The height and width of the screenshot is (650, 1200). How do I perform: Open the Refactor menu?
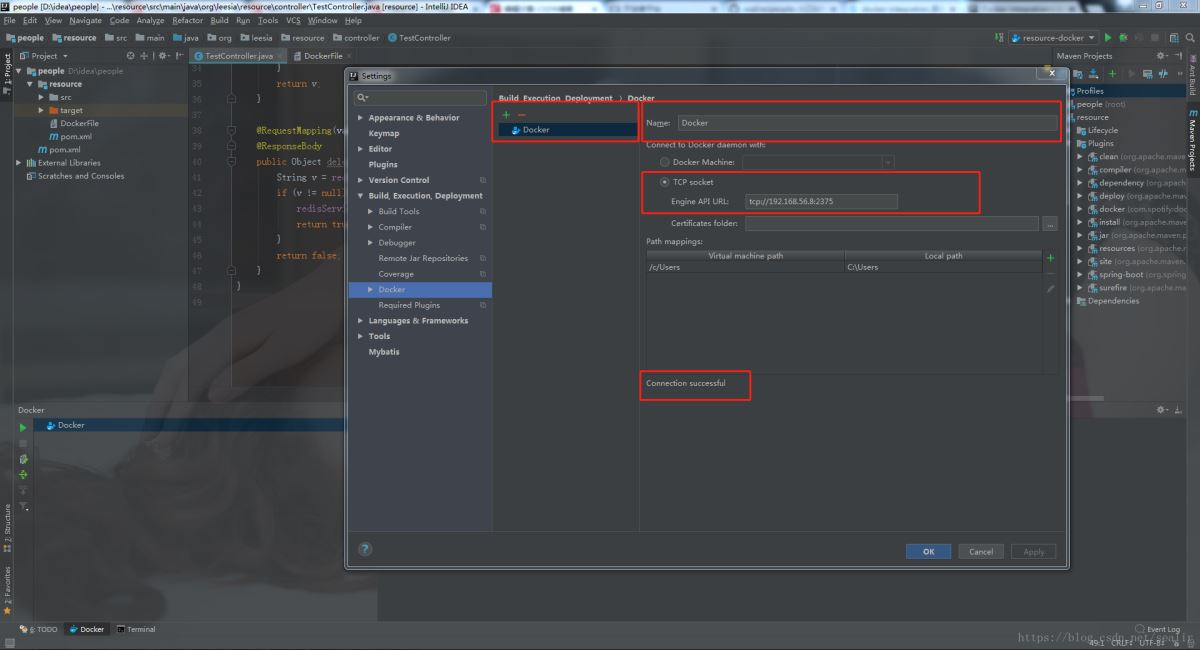coord(188,20)
